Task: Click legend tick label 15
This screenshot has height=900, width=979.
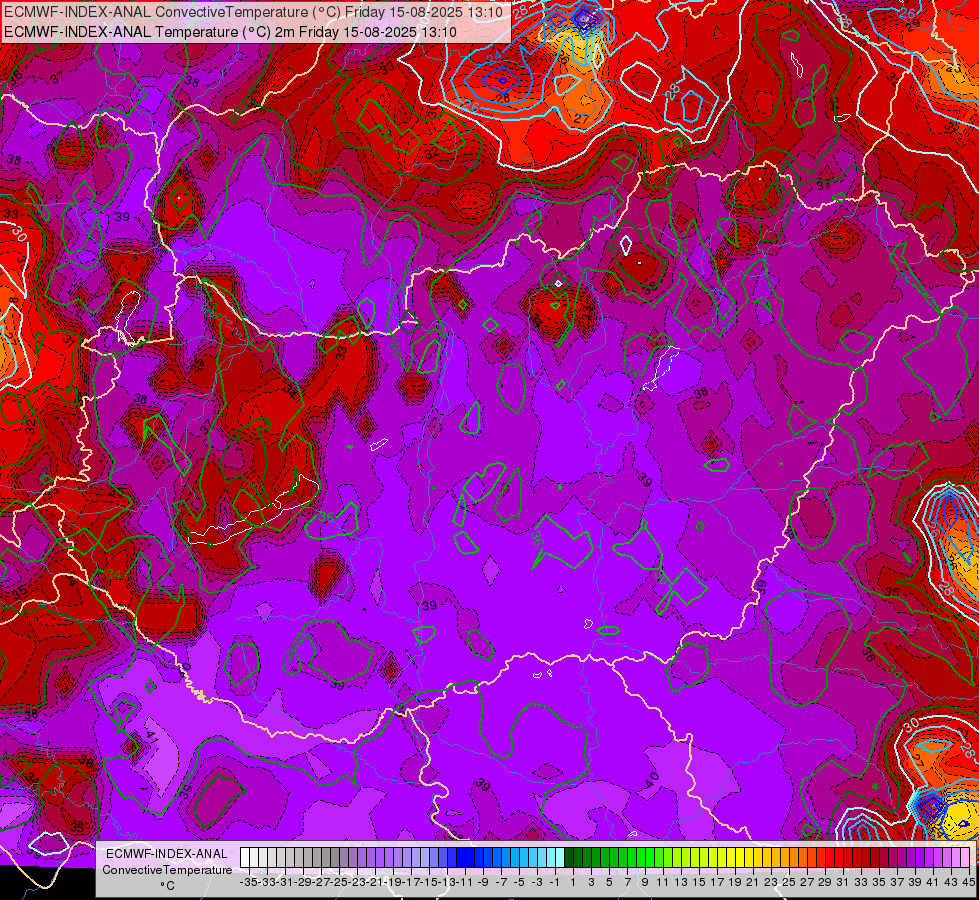Action: point(699,882)
